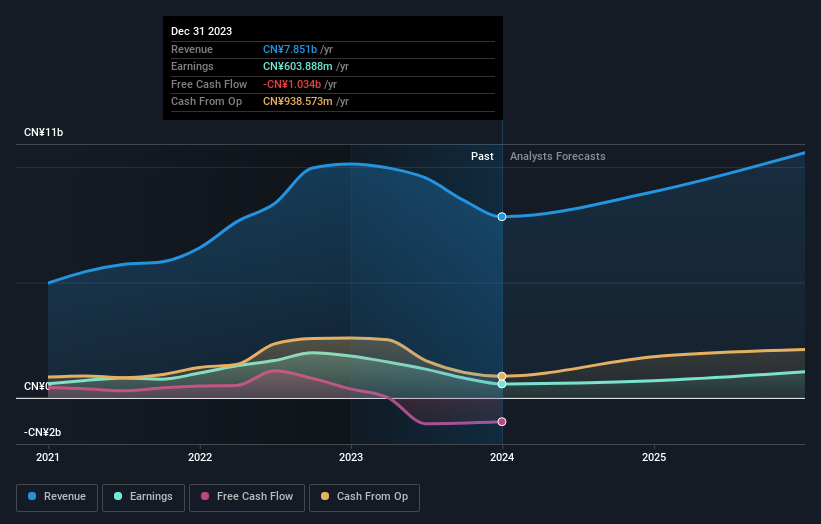The width and height of the screenshot is (821, 524).
Task: Click the CN¥603.888m earnings value
Action: tap(297, 66)
